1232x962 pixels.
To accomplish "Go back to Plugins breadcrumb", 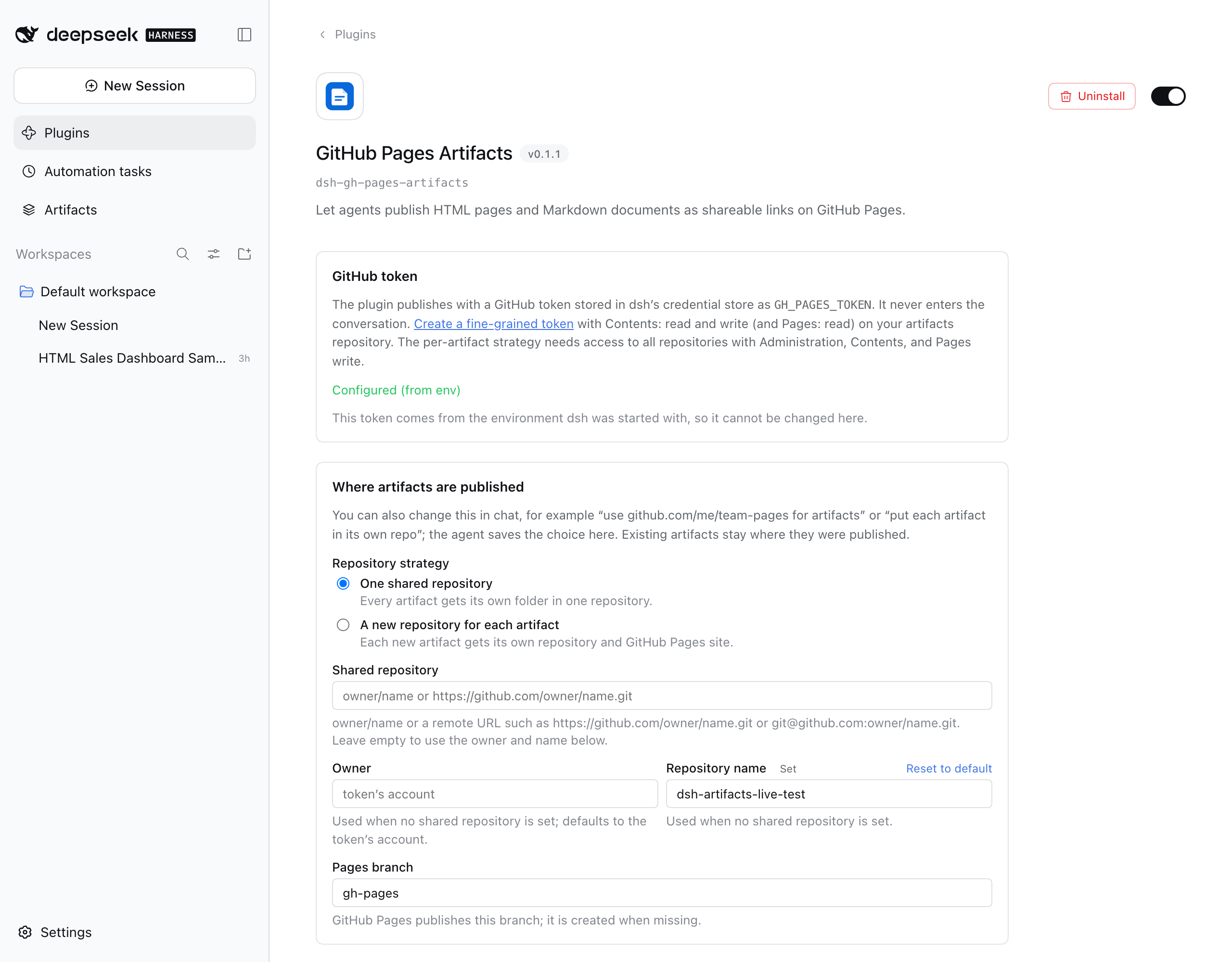I will 347,35.
